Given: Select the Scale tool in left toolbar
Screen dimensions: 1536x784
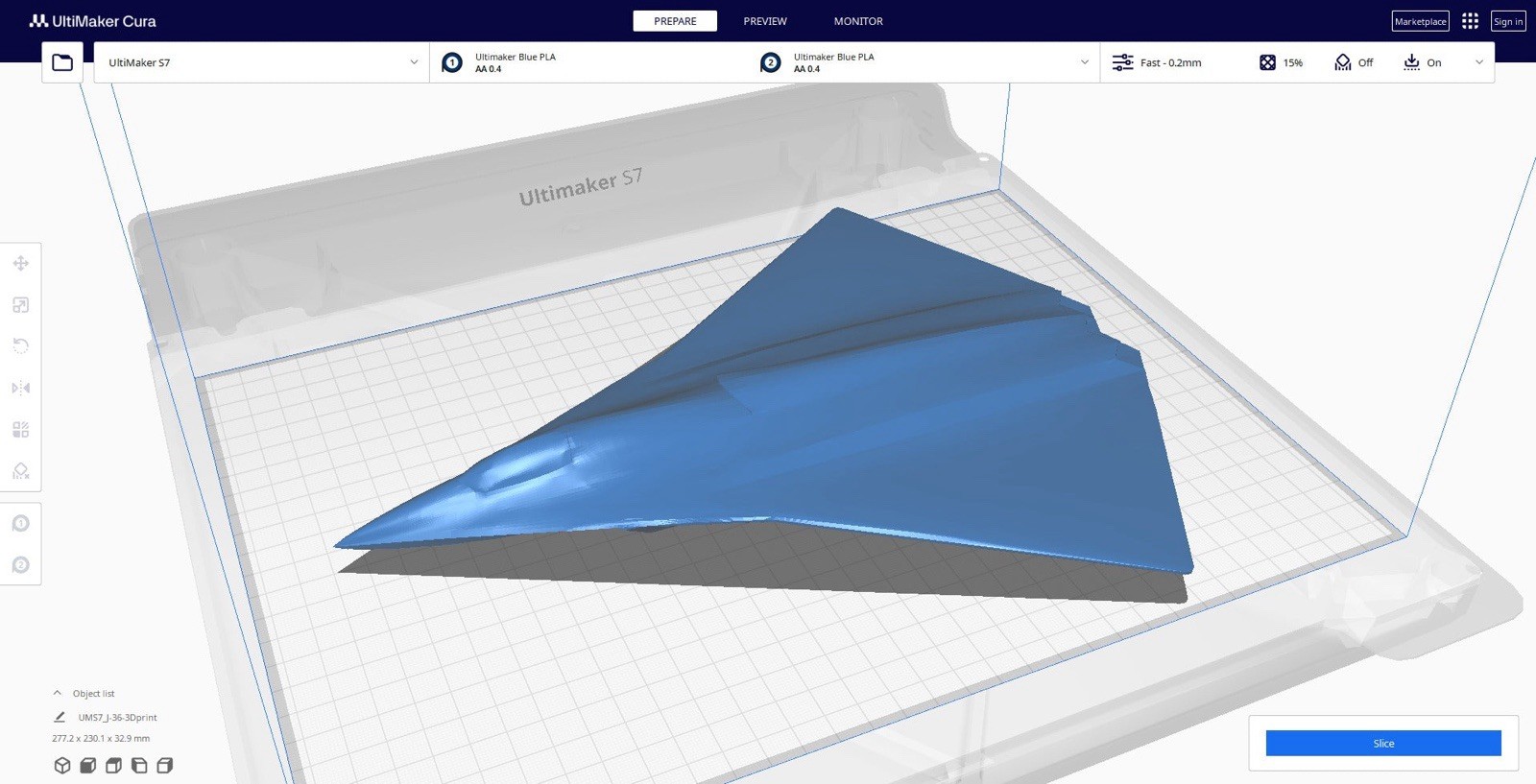Looking at the screenshot, I should 21,305.
